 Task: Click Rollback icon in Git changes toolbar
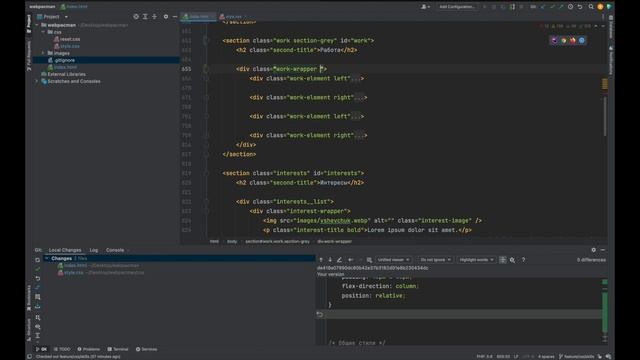click(x=38, y=278)
